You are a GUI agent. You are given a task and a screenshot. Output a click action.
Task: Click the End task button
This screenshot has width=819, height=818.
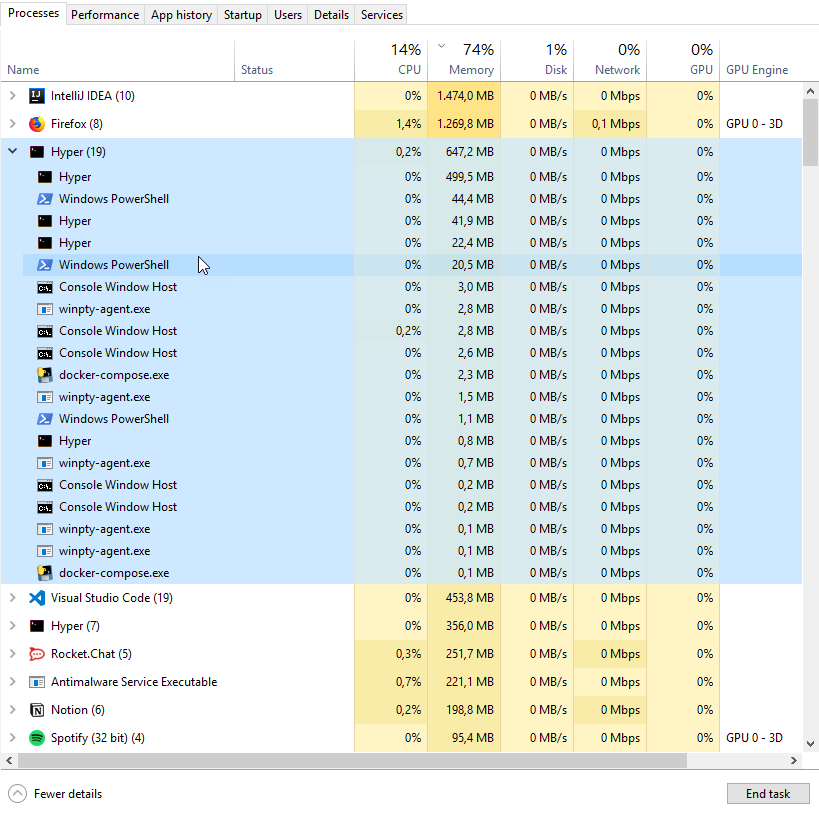coord(768,794)
